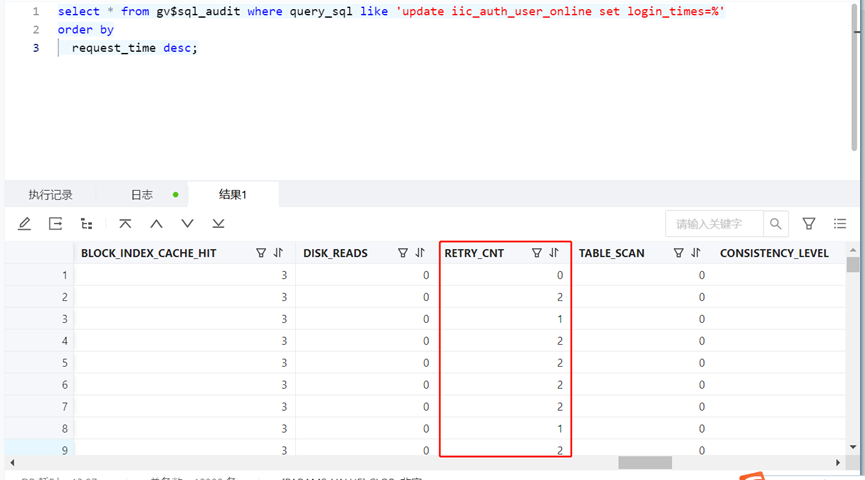The height and width of the screenshot is (480, 865).
Task: Click scroll-right arrow of horizontal scrollbar
Action: (837, 462)
